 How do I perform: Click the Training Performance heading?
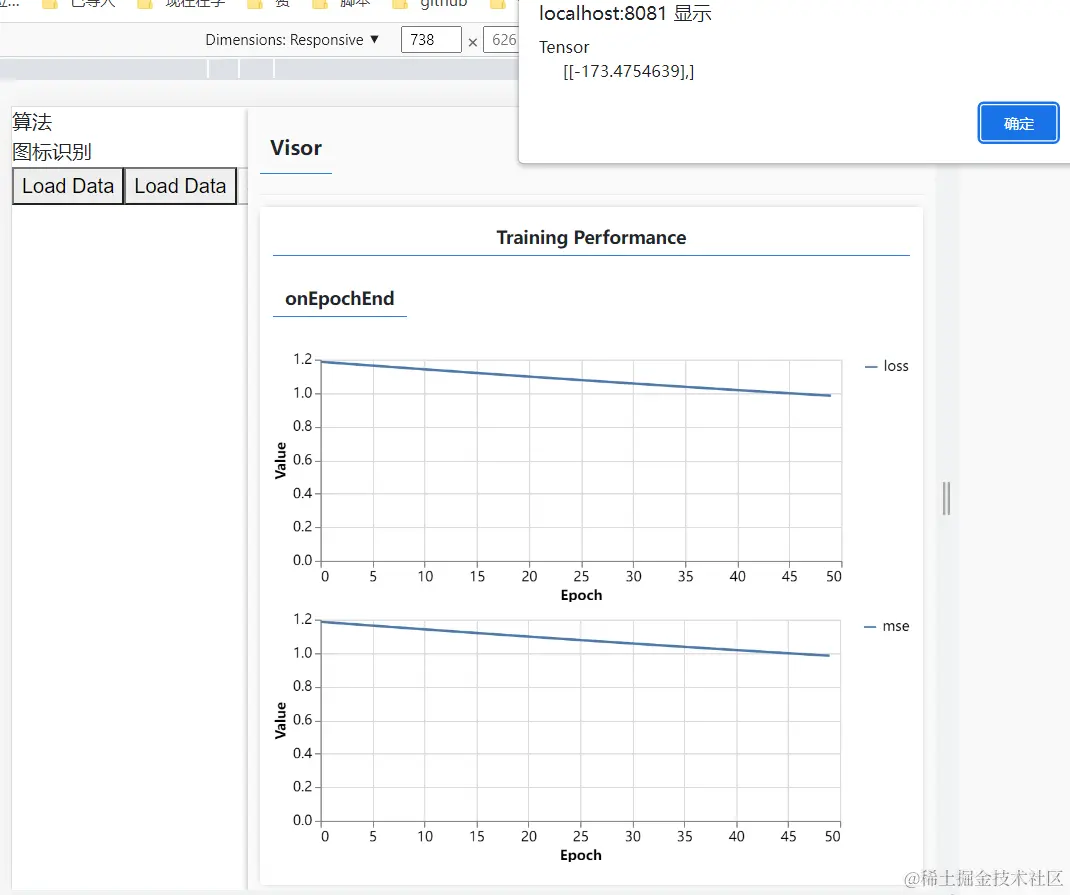tap(591, 237)
